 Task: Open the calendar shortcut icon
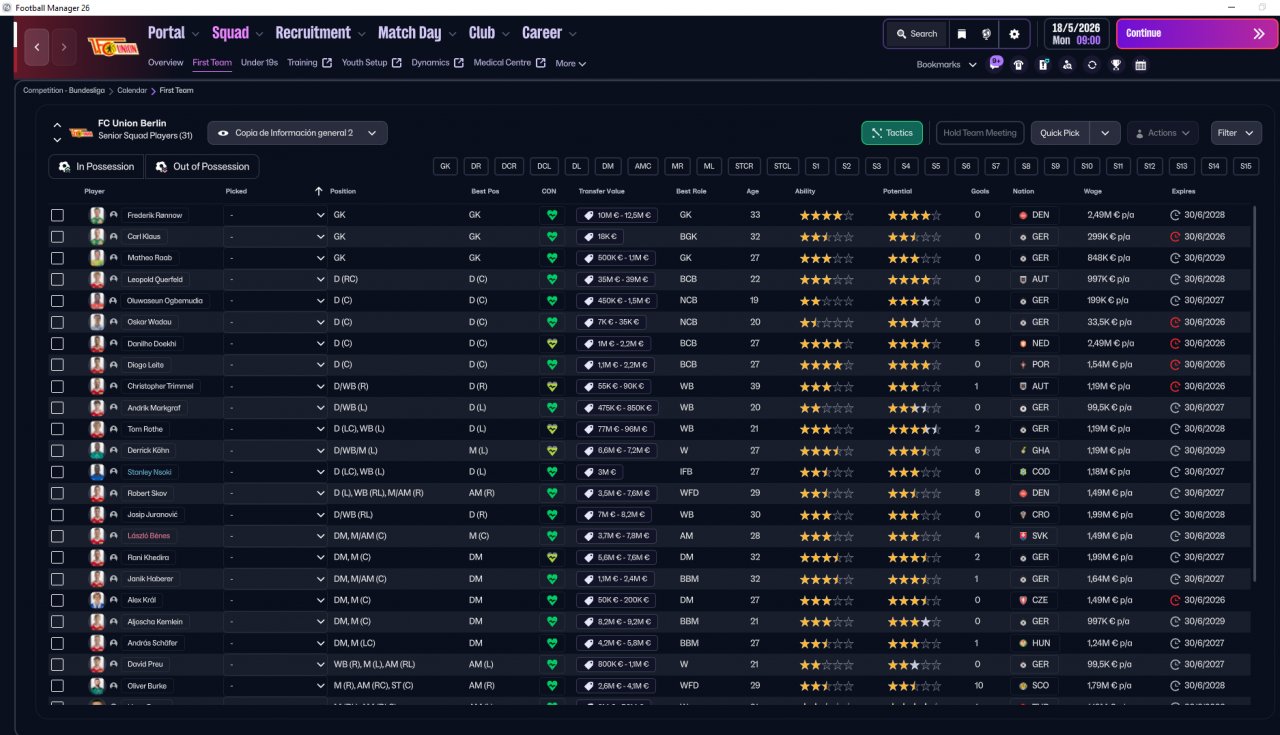(x=1140, y=65)
